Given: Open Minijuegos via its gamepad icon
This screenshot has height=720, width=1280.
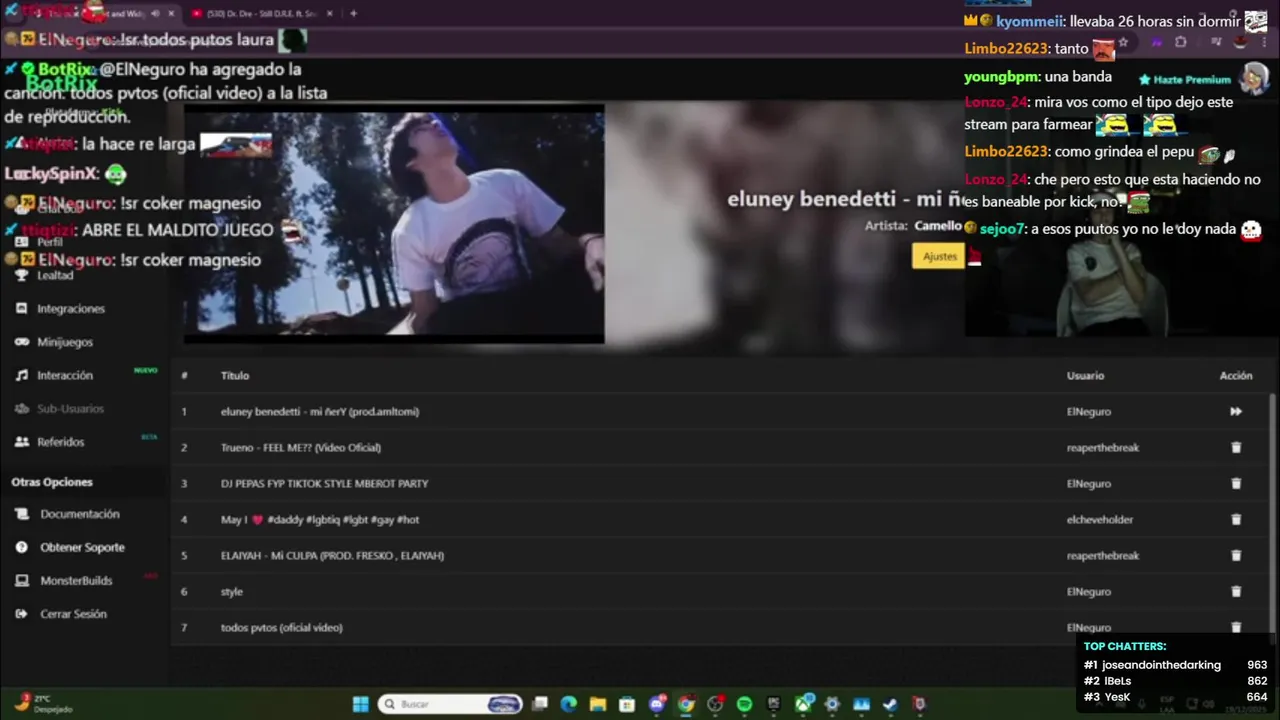Looking at the screenshot, I should tap(21, 342).
